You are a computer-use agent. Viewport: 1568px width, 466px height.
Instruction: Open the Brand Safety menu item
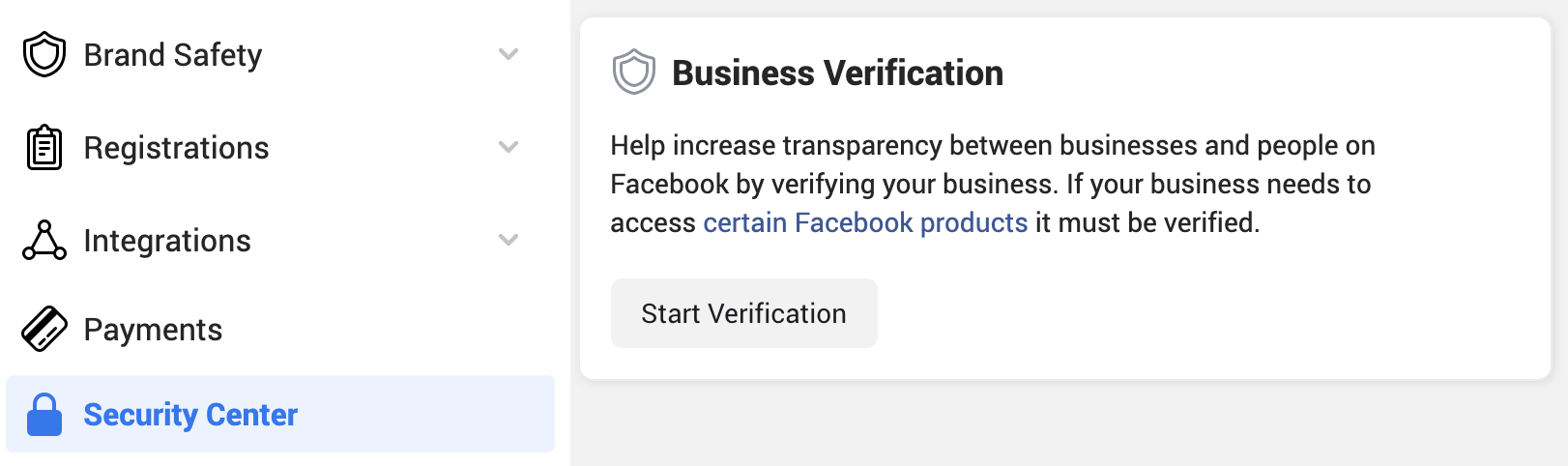(173, 55)
